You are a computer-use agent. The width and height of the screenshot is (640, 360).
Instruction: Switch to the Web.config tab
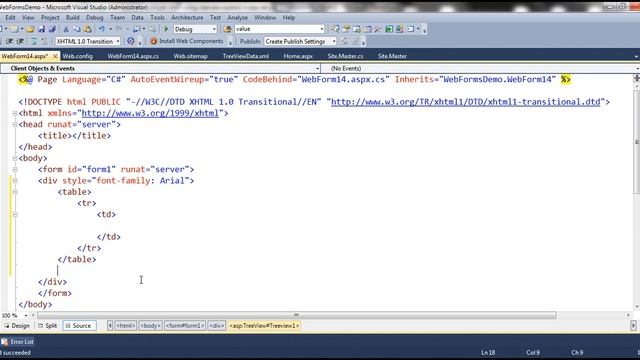78,56
